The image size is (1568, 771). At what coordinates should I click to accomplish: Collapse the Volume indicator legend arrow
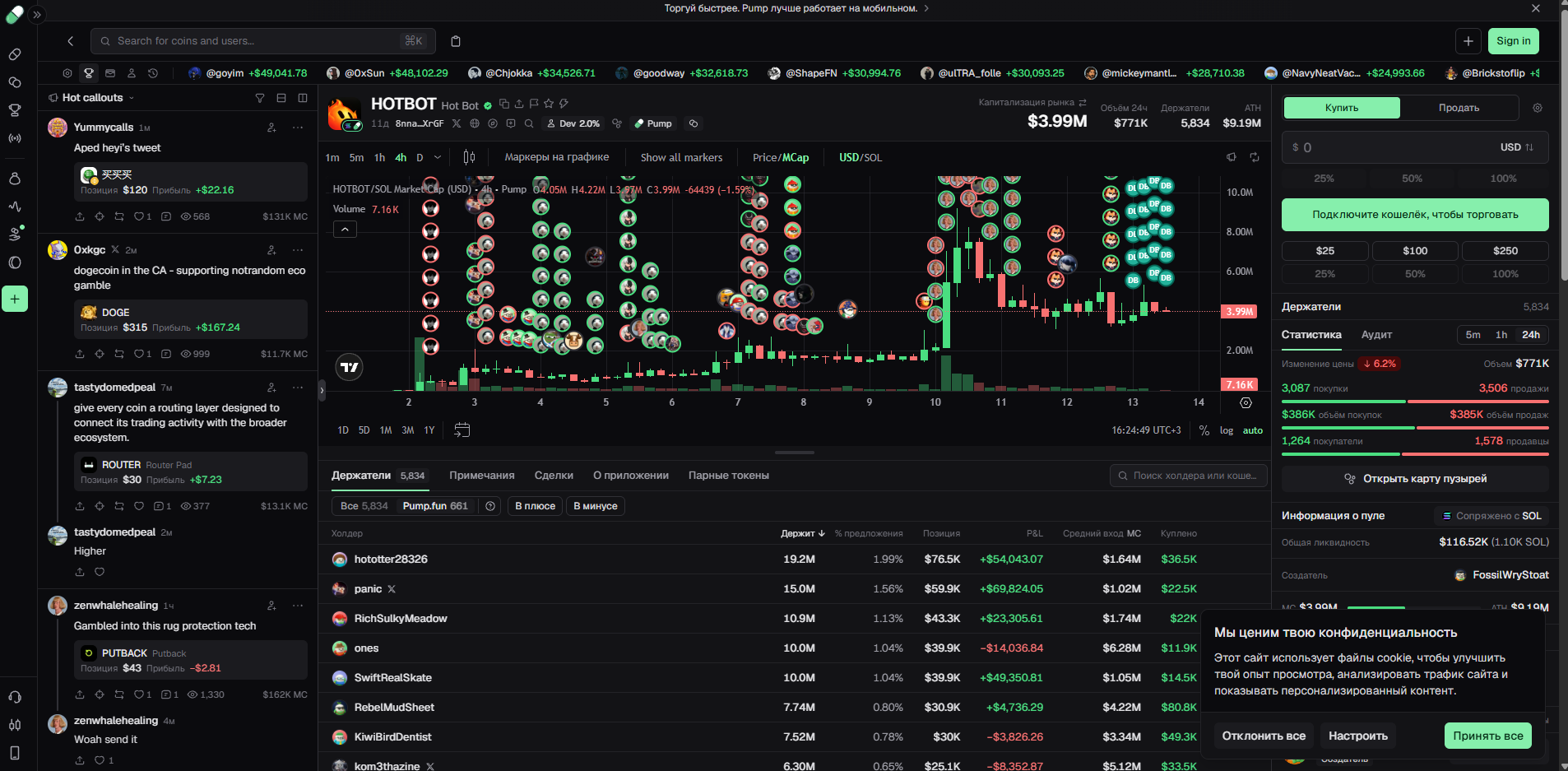pyautogui.click(x=346, y=230)
